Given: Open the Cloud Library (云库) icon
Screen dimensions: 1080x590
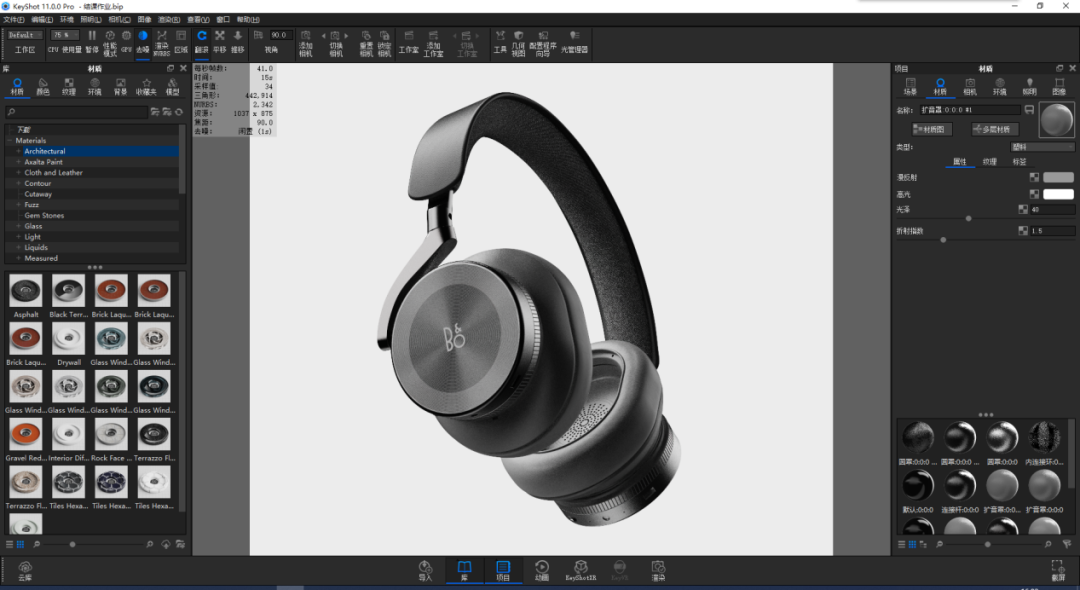Looking at the screenshot, I should 25,571.
